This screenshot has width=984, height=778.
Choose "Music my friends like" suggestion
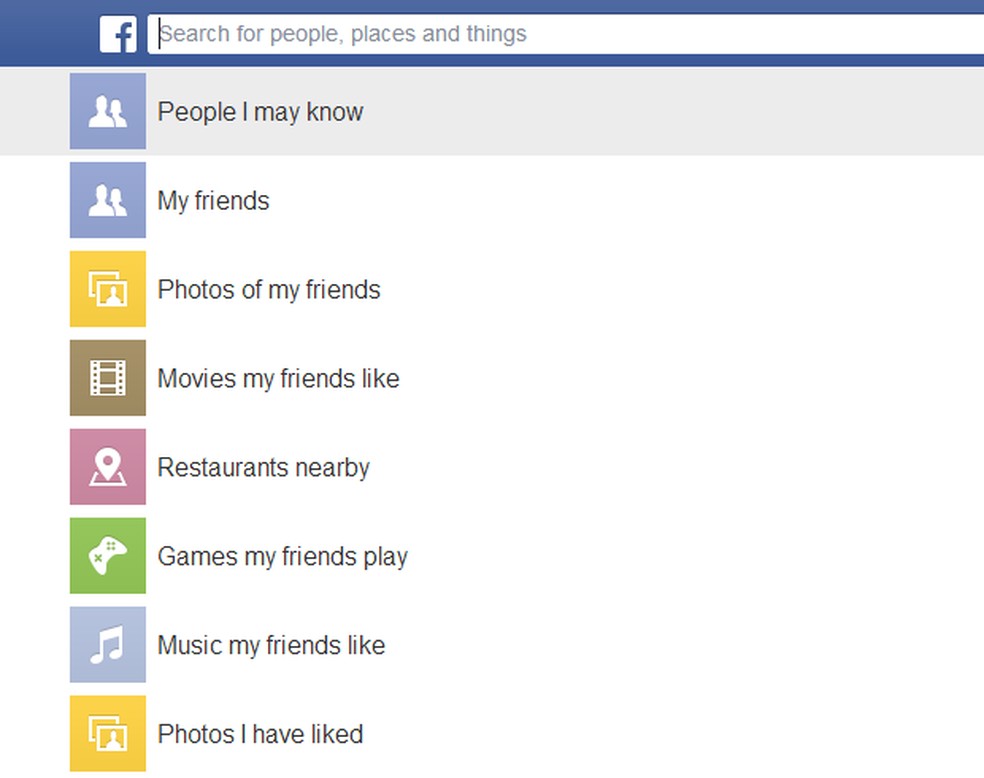coord(271,646)
